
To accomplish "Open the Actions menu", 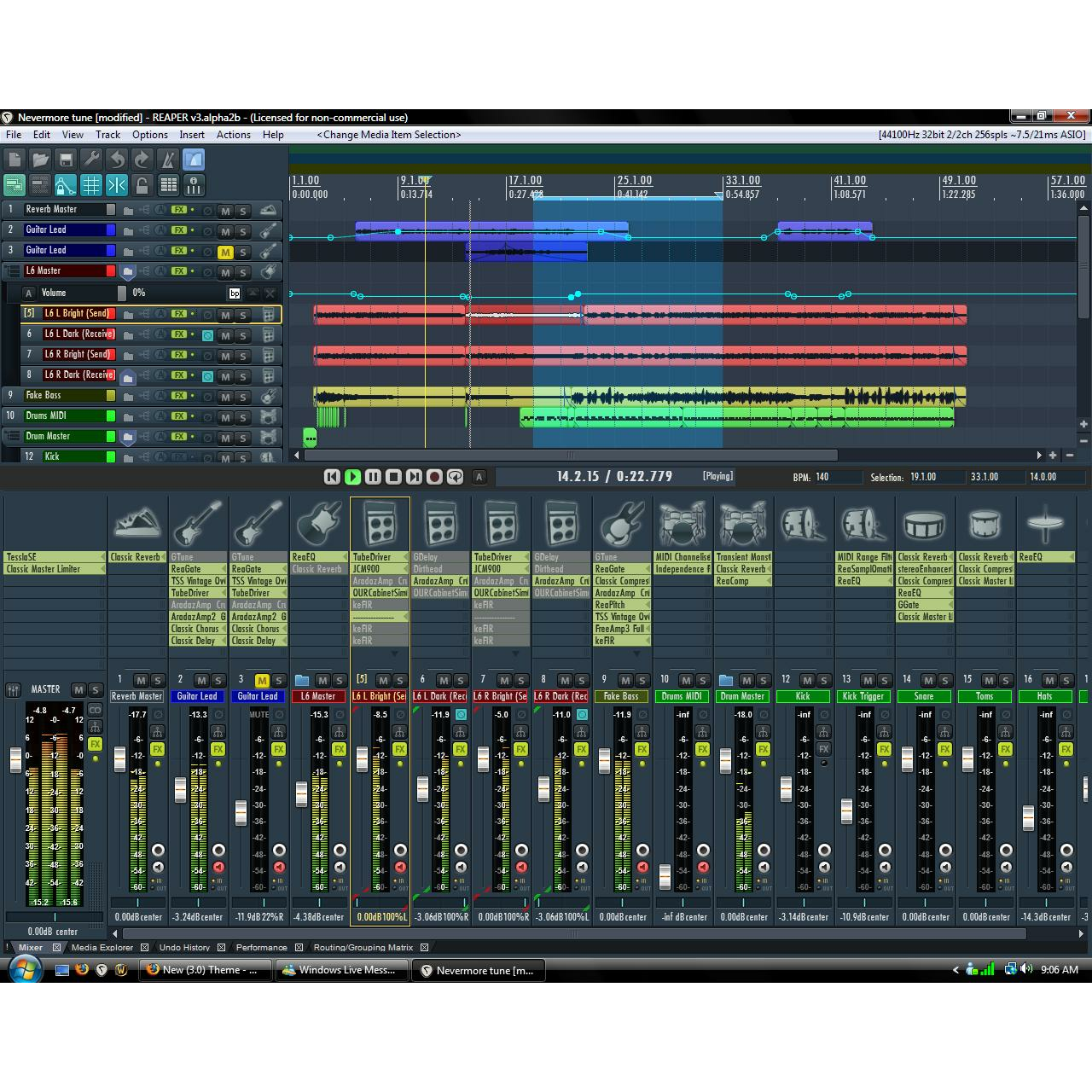I will click(233, 135).
